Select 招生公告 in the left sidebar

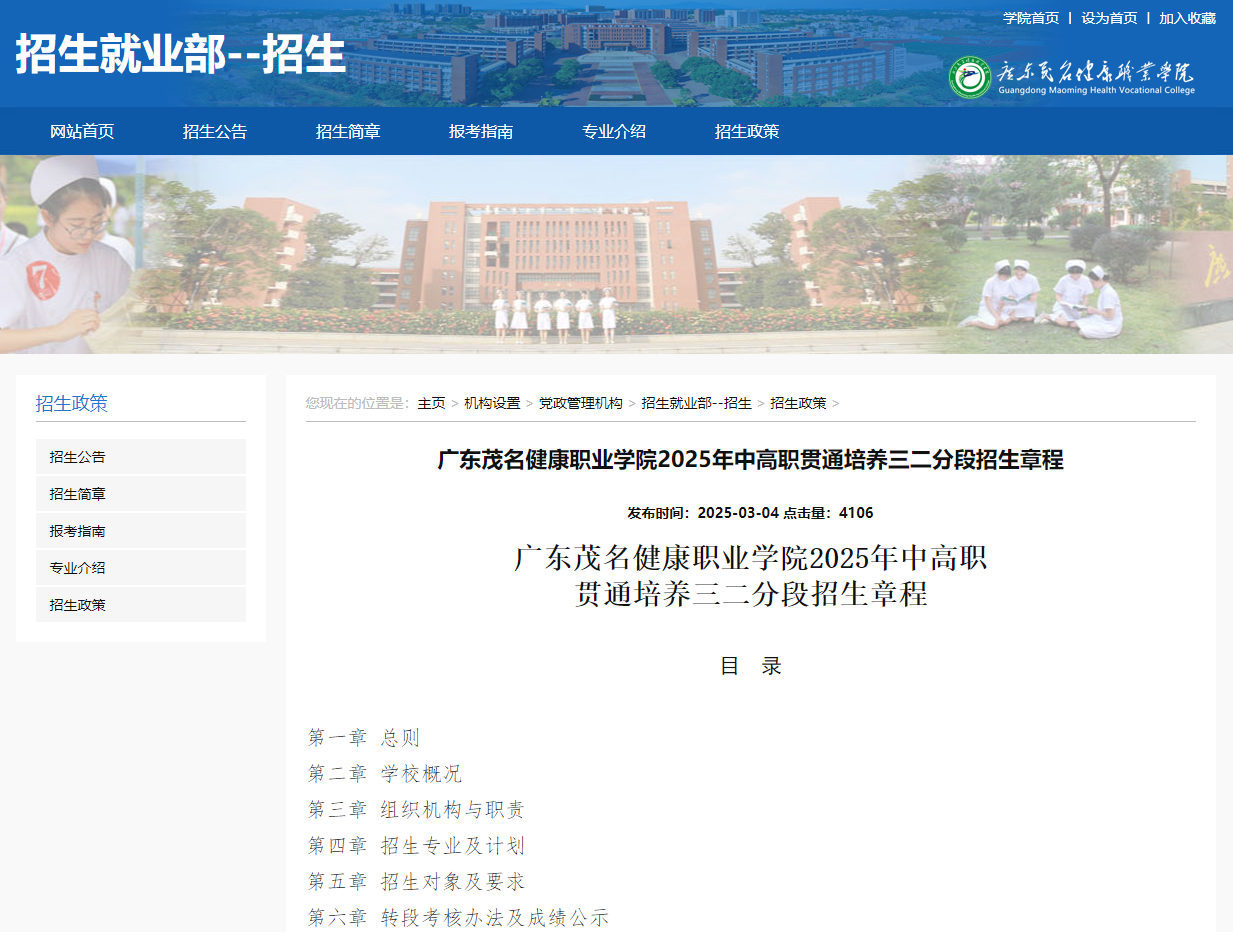(78, 456)
